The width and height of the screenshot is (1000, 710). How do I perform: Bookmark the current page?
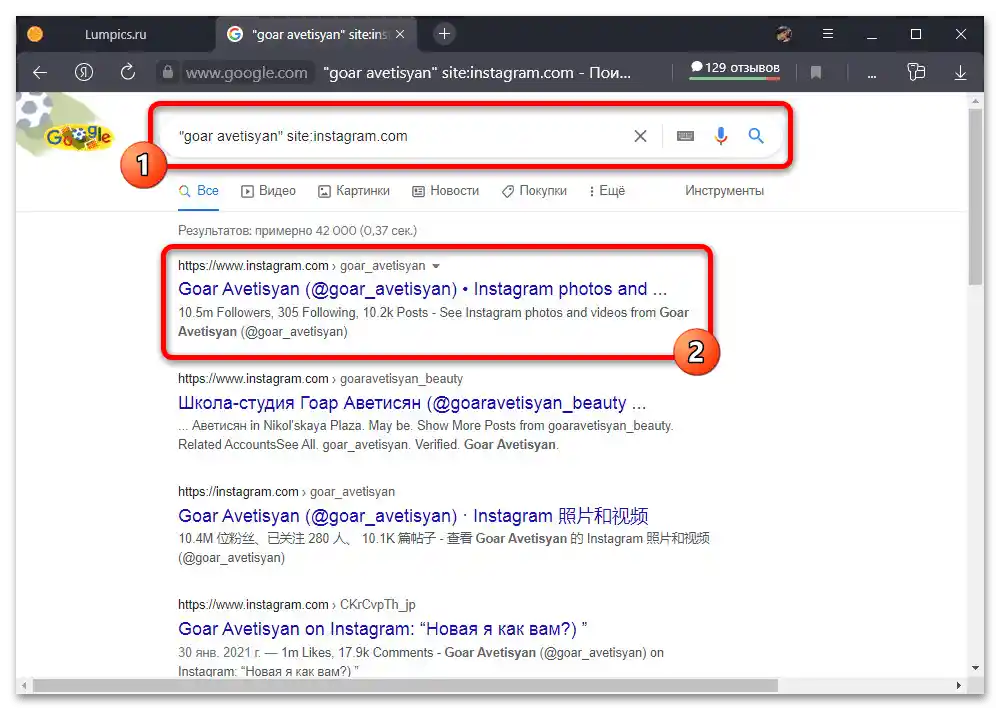point(816,73)
